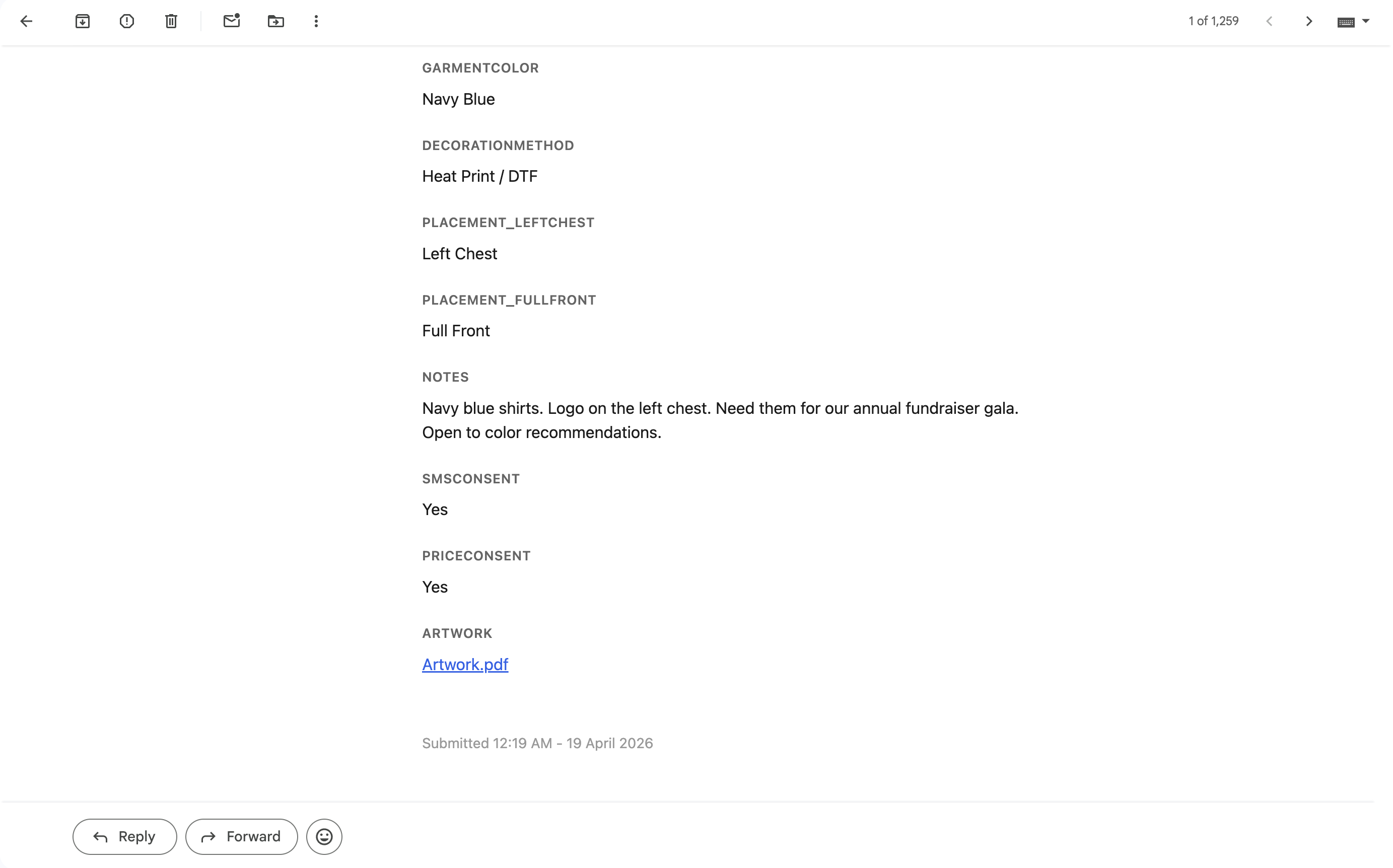The image size is (1393, 868).
Task: Click the Forward button
Action: coord(241,836)
